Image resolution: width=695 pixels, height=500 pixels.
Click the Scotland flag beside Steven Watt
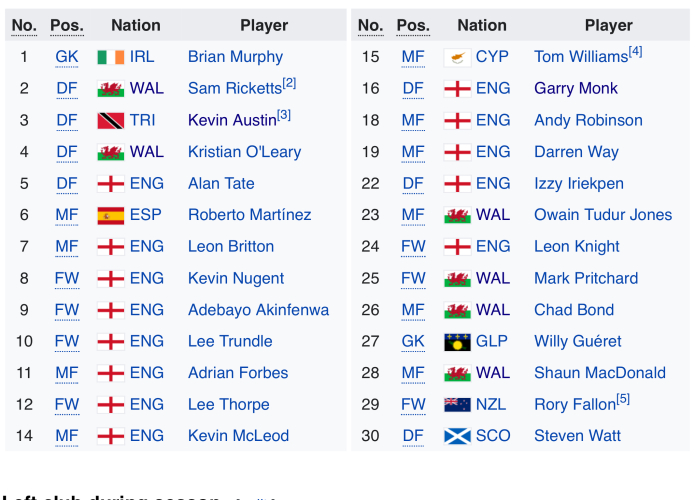457,437
